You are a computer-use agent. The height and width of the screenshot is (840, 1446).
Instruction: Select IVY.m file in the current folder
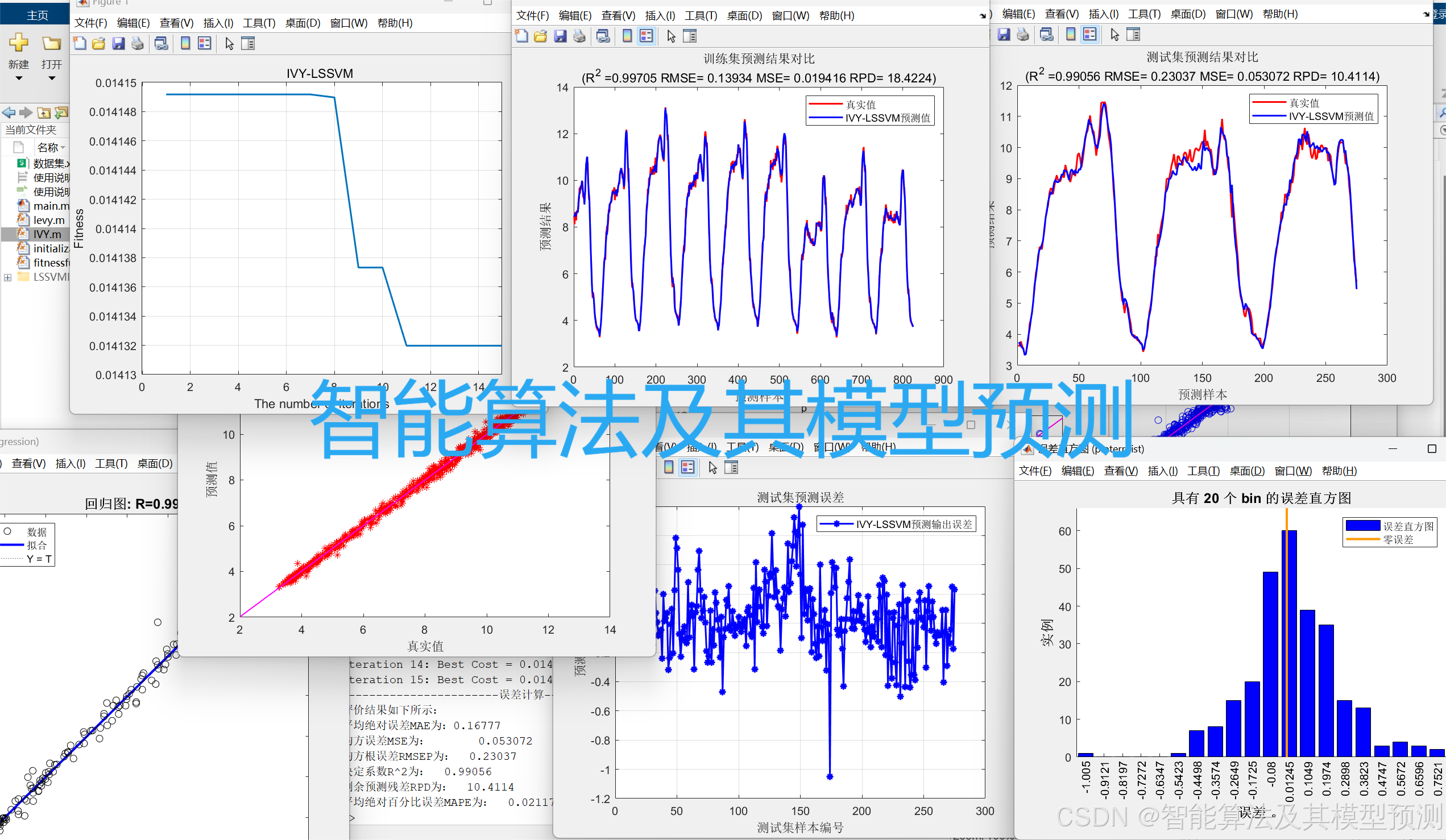pos(47,234)
